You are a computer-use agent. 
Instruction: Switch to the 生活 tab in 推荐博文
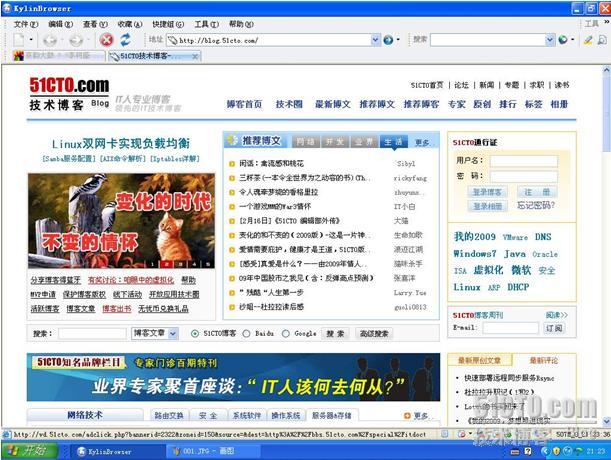394,142
